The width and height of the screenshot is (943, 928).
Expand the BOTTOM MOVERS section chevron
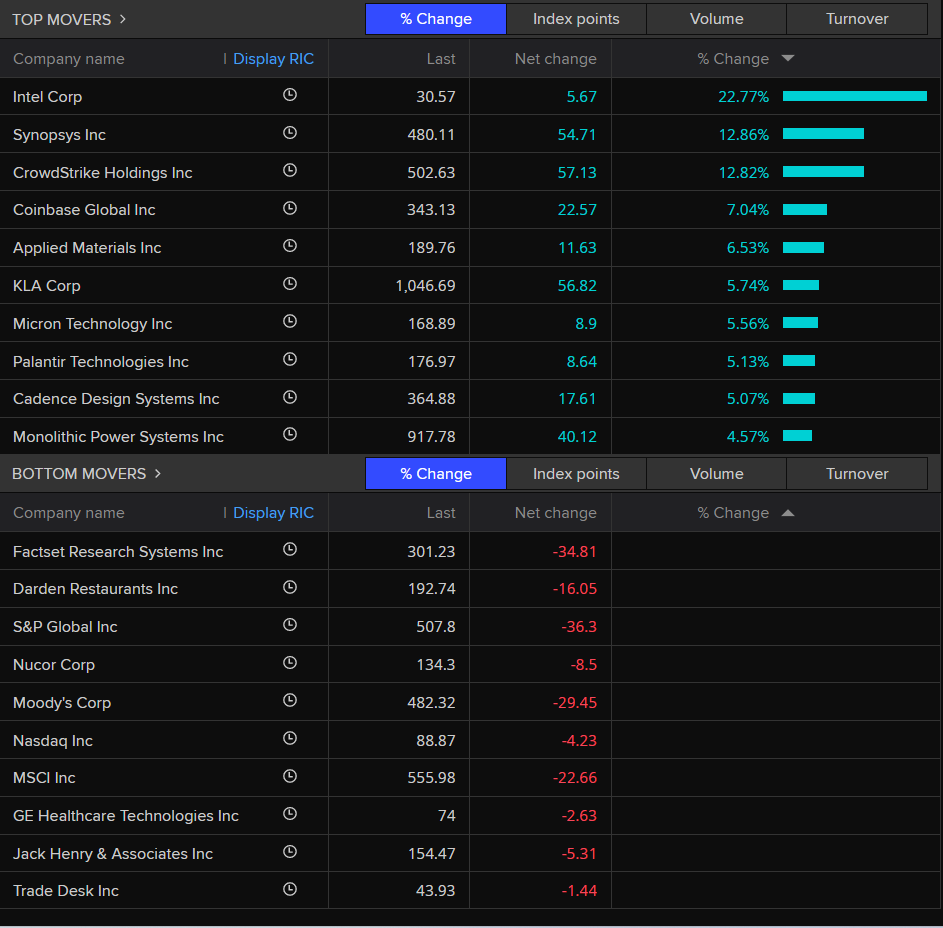(158, 473)
